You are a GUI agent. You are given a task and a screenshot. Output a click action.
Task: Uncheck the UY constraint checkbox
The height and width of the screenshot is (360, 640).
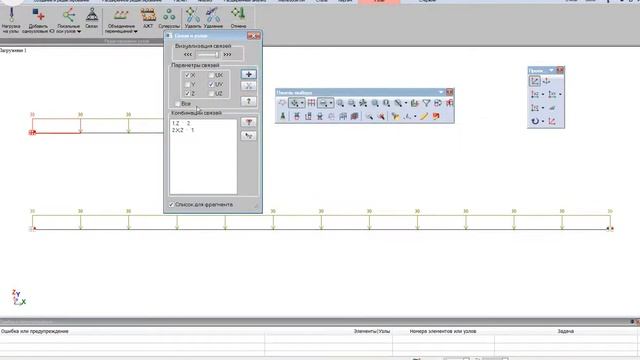(x=211, y=84)
